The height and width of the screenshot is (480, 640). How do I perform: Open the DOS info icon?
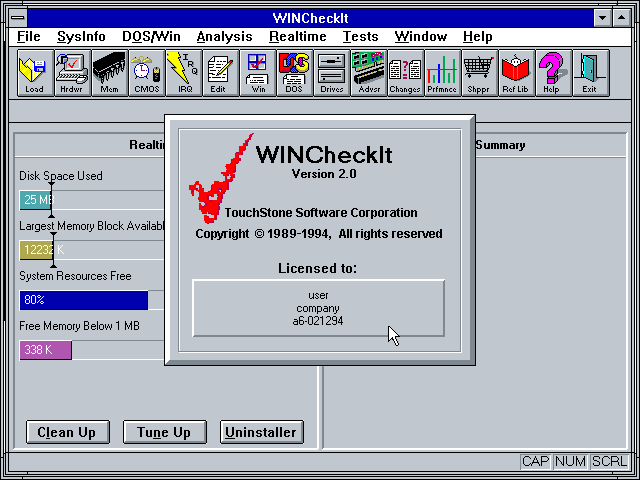pos(295,73)
